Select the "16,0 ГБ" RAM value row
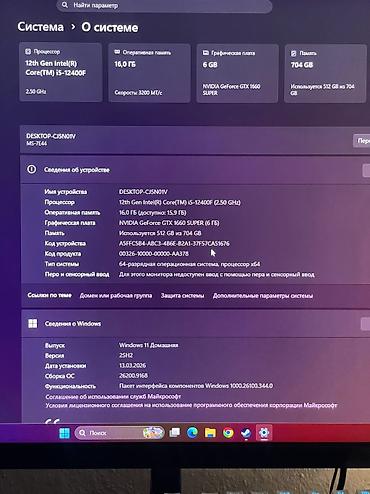Screen dimensions: 370x494 153,212
